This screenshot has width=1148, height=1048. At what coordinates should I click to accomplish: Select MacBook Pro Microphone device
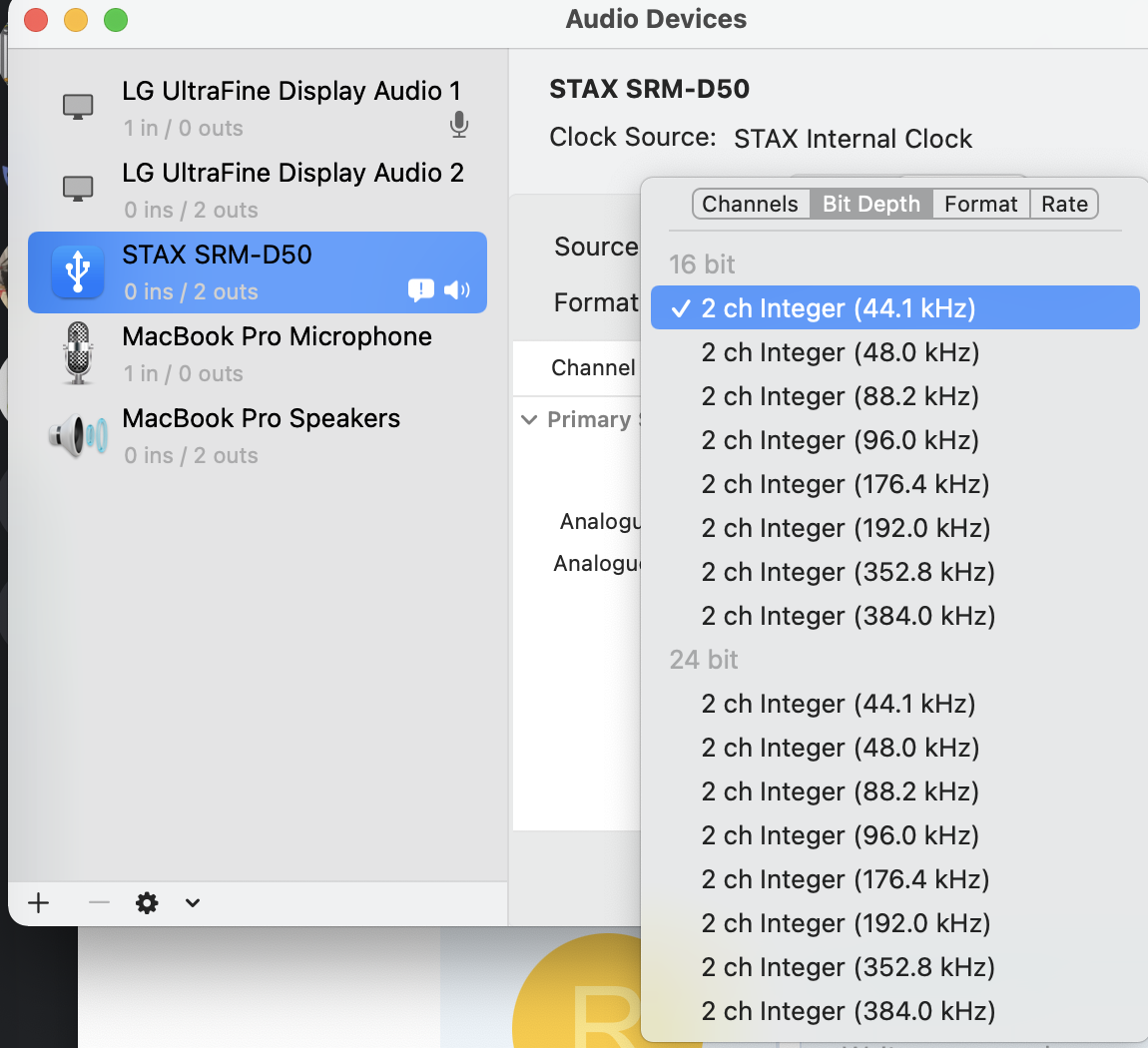257,354
